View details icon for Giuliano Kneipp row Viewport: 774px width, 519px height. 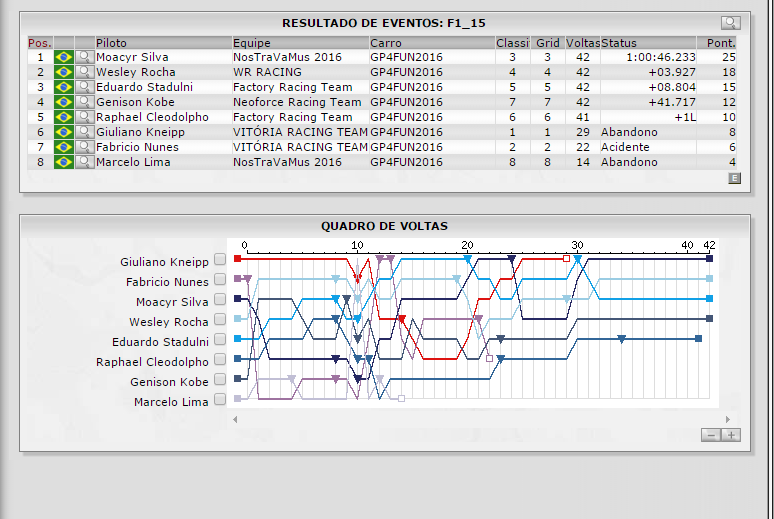85,132
